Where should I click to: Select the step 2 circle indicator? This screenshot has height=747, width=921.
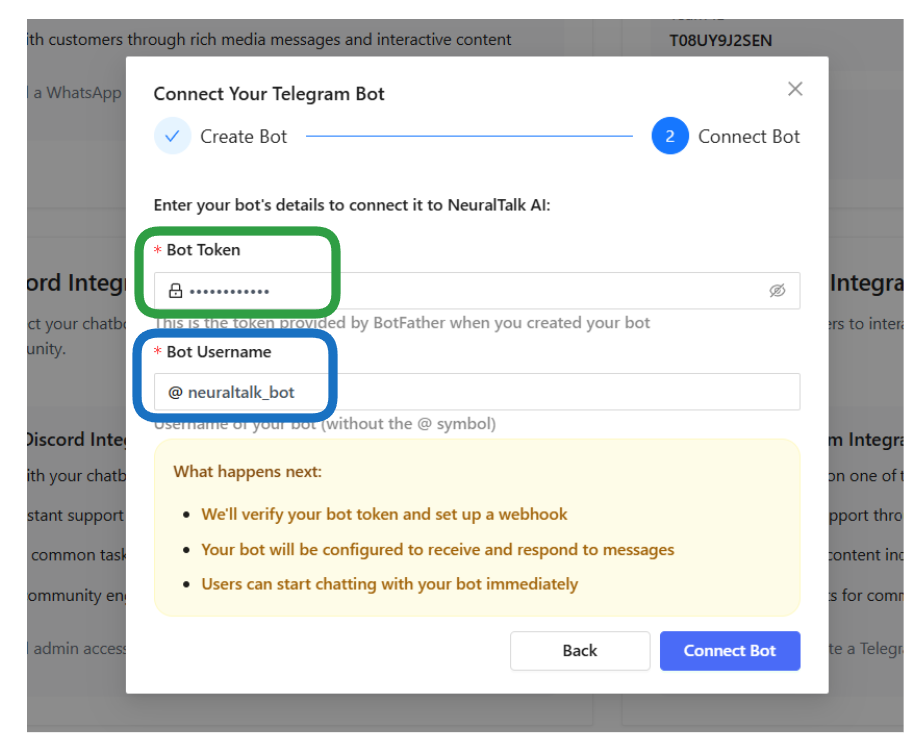click(x=671, y=136)
